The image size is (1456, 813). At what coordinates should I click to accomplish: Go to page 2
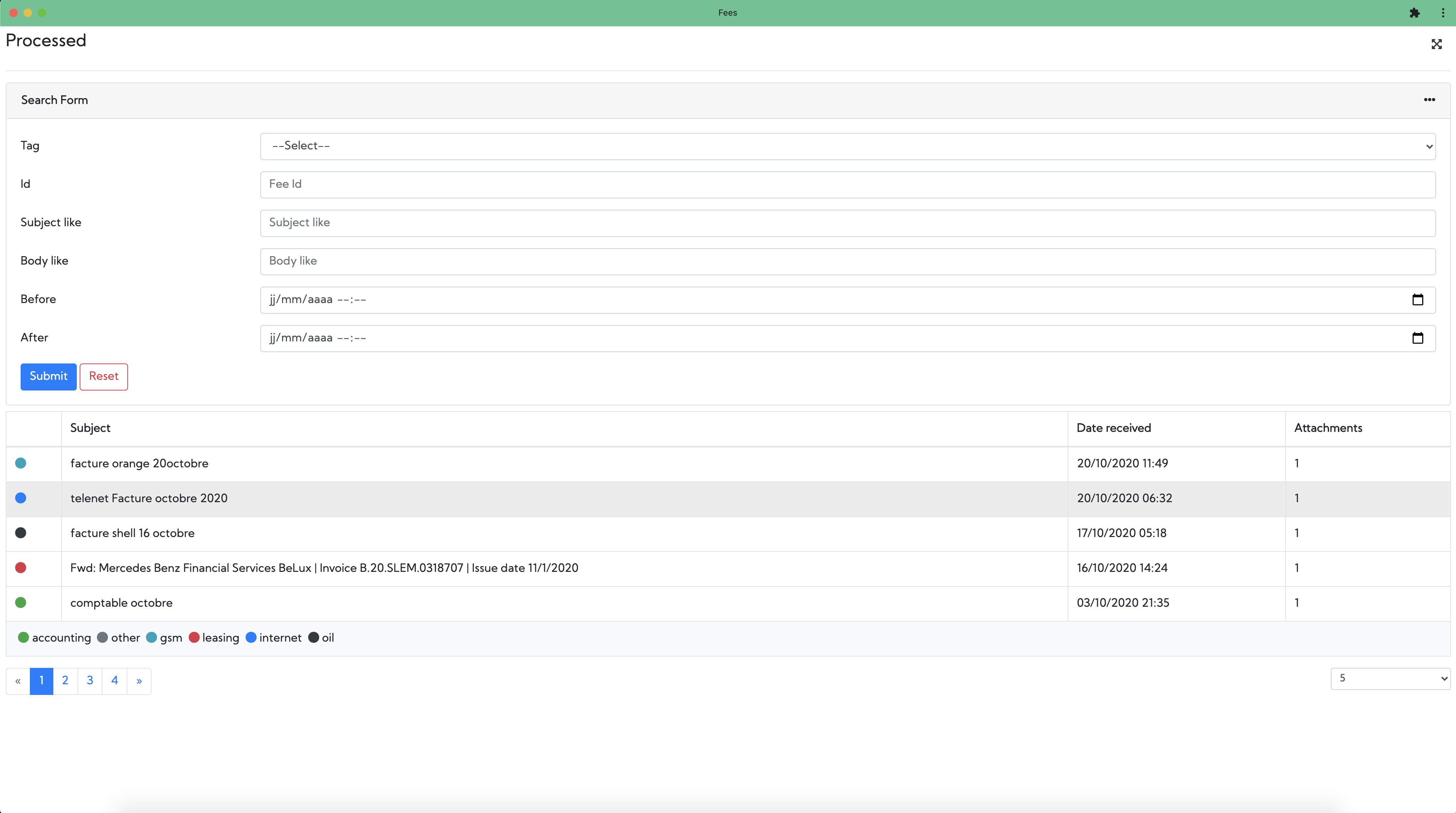pos(65,681)
